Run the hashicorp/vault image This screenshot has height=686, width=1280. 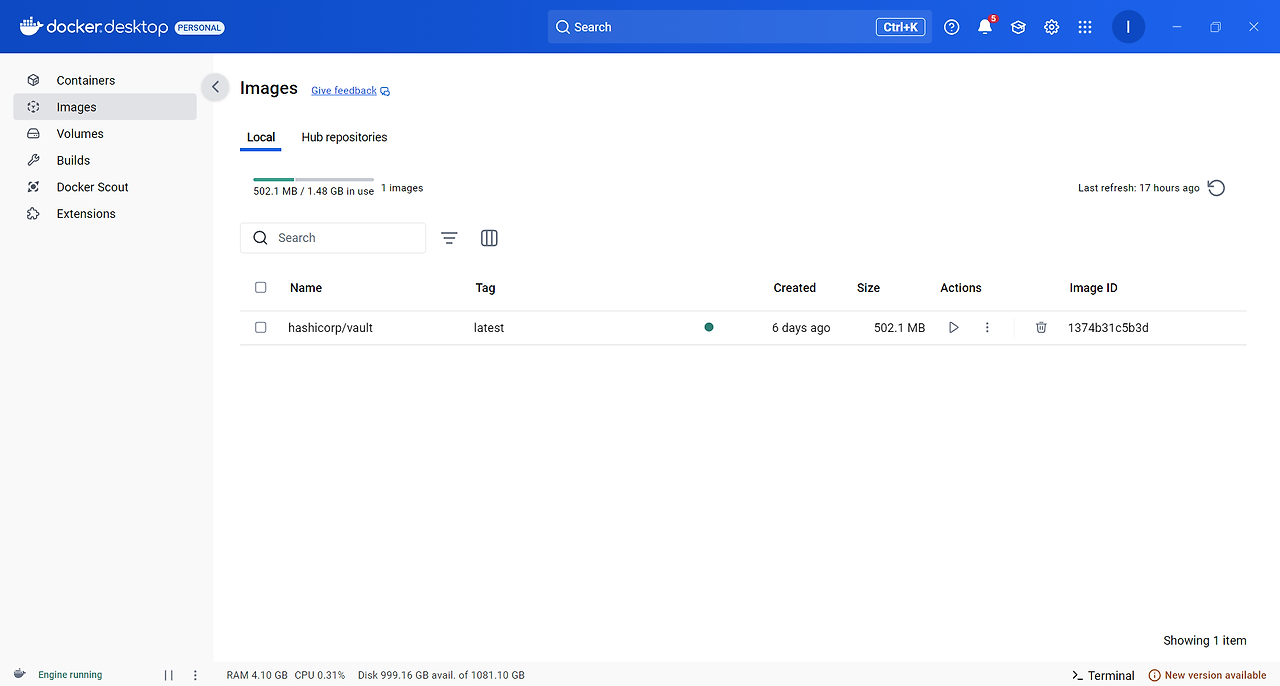(953, 327)
